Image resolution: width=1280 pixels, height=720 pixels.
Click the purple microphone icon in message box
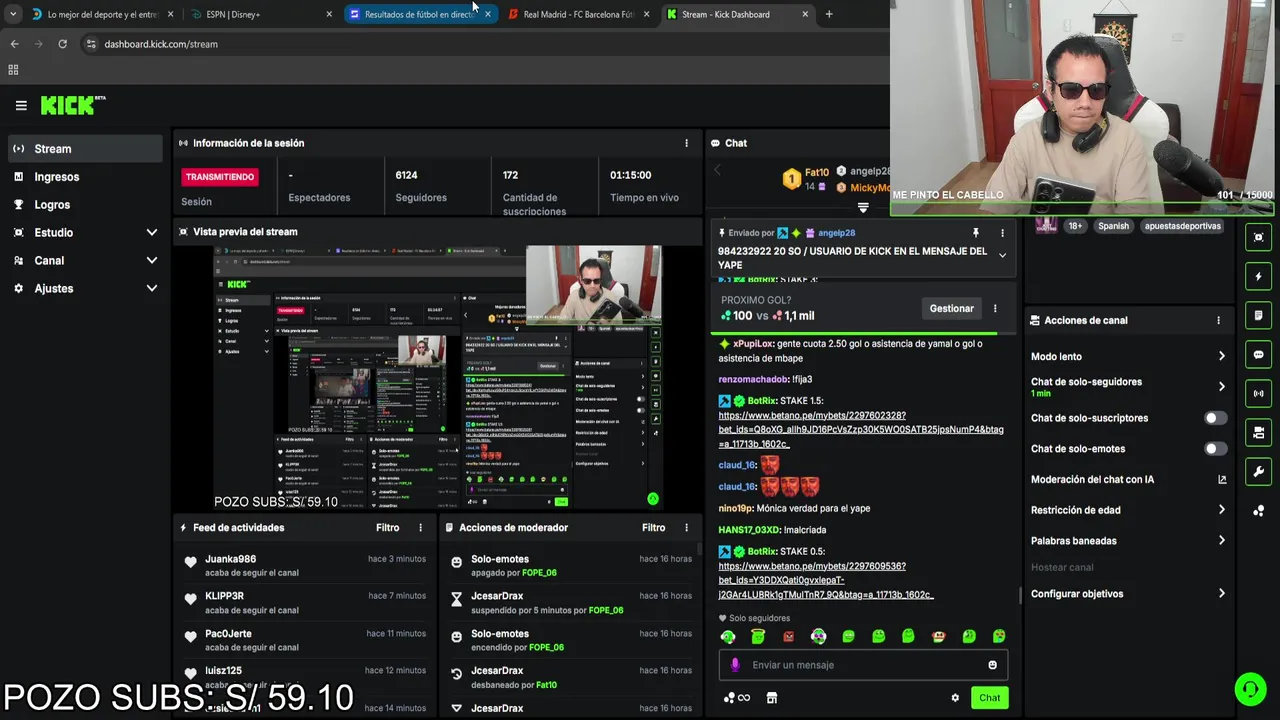(x=735, y=665)
